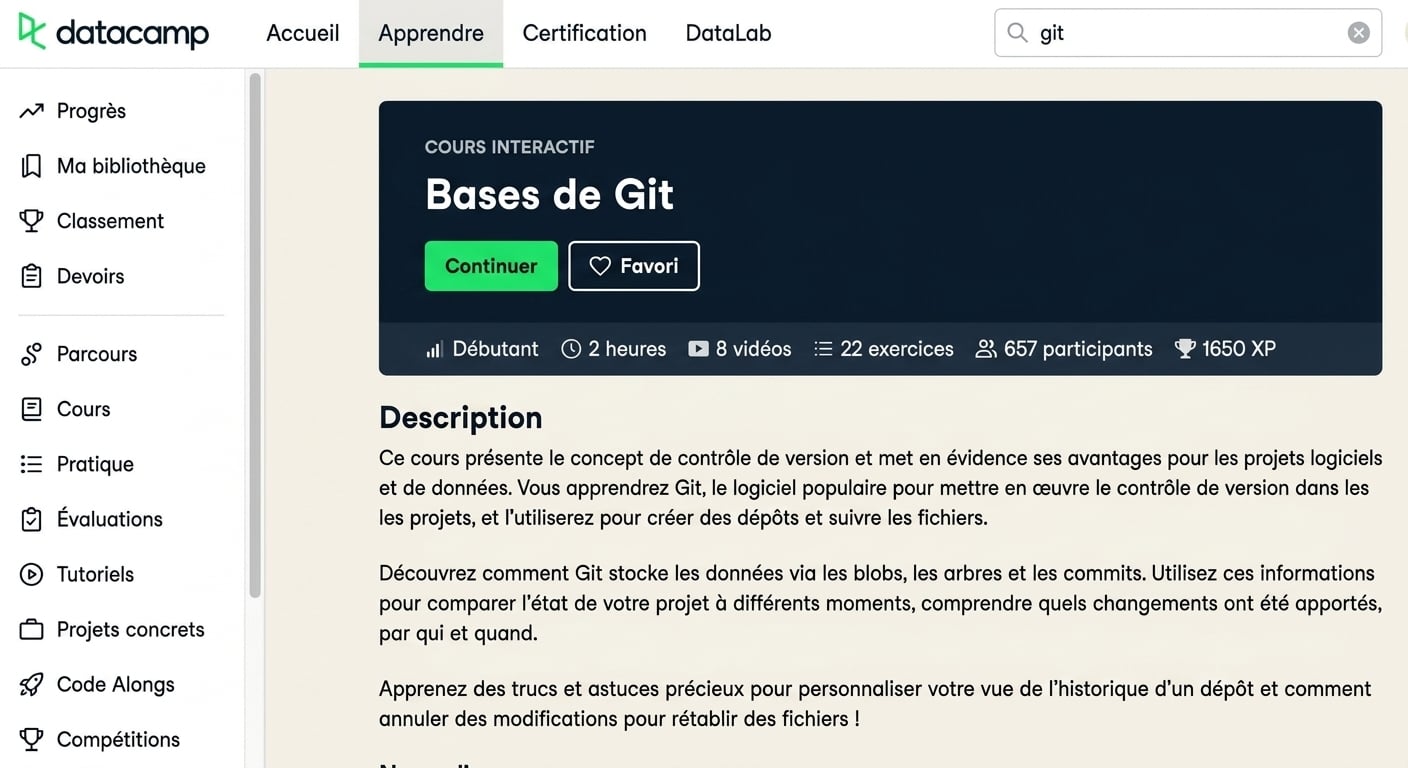This screenshot has width=1408, height=768.
Task: Click the COURS INTERACTIF label
Action: click(x=510, y=147)
